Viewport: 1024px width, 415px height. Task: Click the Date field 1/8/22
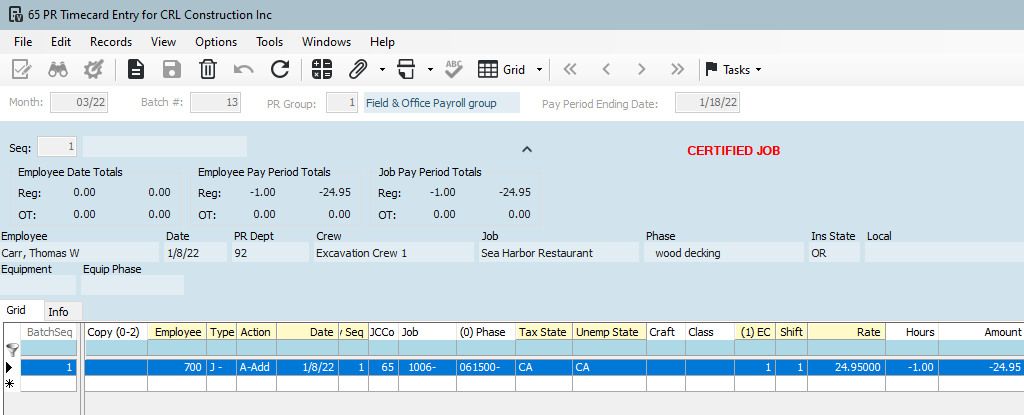(x=197, y=253)
